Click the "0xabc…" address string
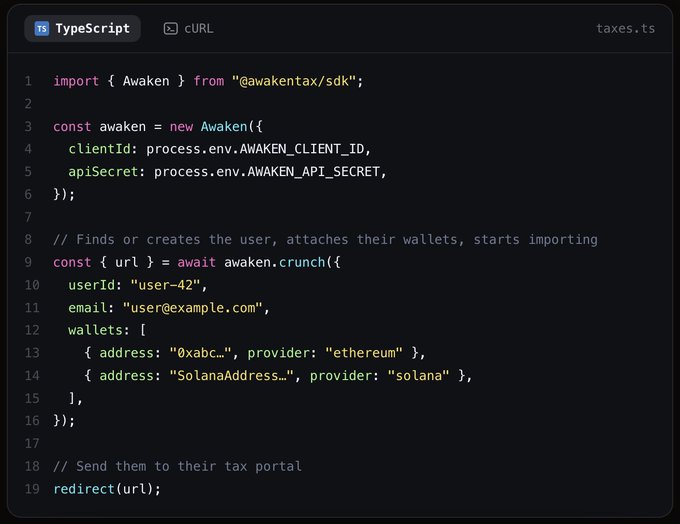This screenshot has height=524, width=680. pyautogui.click(x=200, y=353)
